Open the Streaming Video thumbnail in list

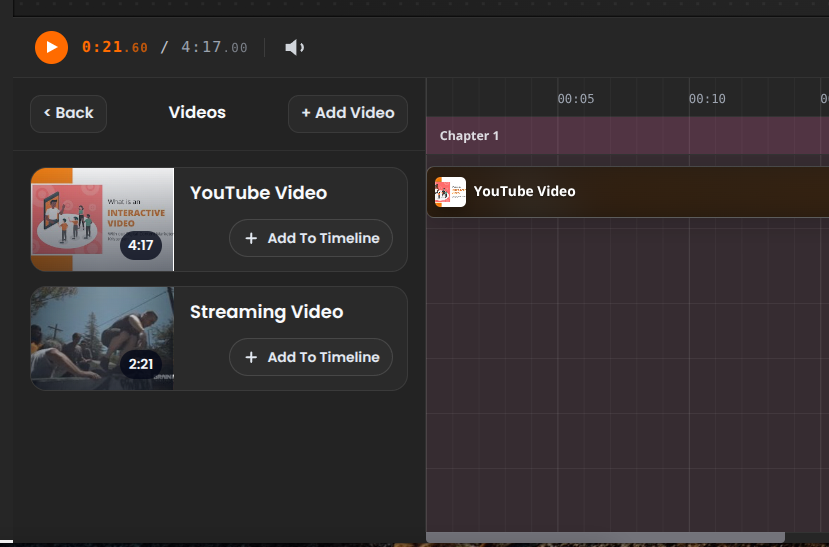pos(103,338)
